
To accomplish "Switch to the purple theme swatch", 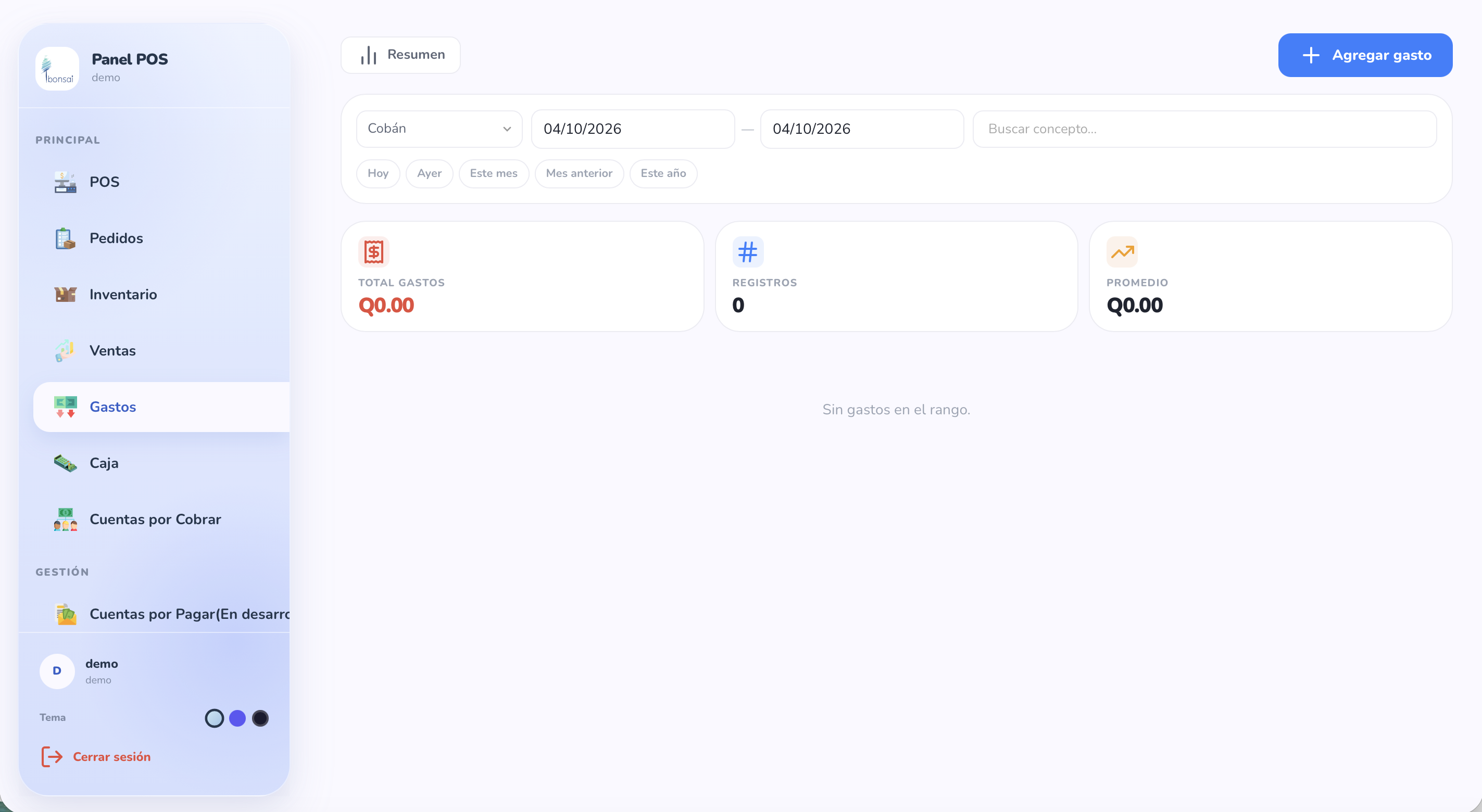I will tap(237, 718).
